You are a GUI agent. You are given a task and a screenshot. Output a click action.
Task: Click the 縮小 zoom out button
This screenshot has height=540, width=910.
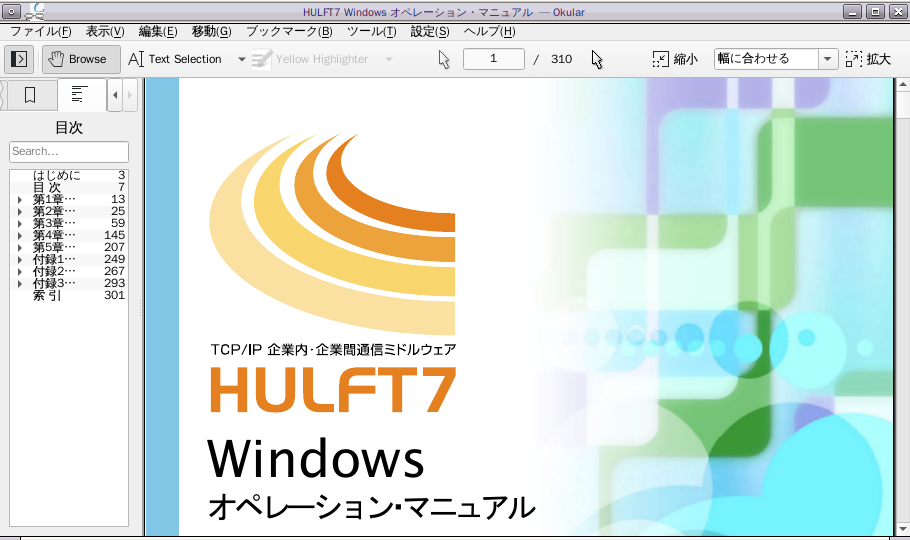coord(675,59)
